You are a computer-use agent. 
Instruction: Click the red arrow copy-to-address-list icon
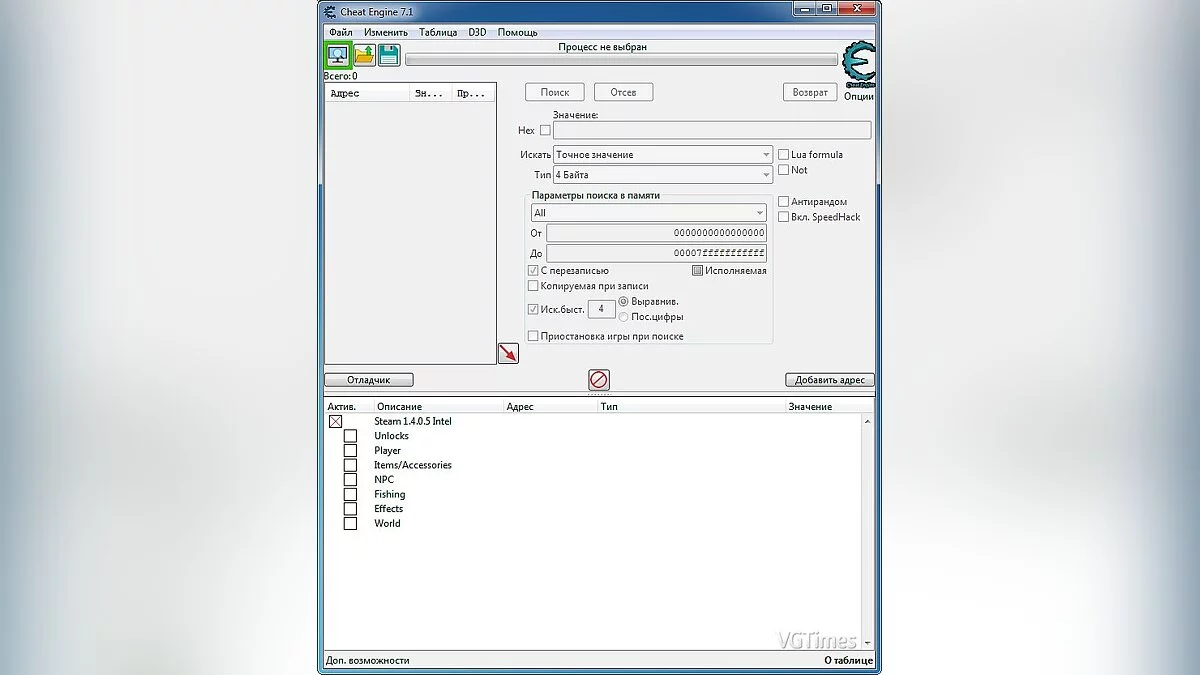pyautogui.click(x=508, y=353)
